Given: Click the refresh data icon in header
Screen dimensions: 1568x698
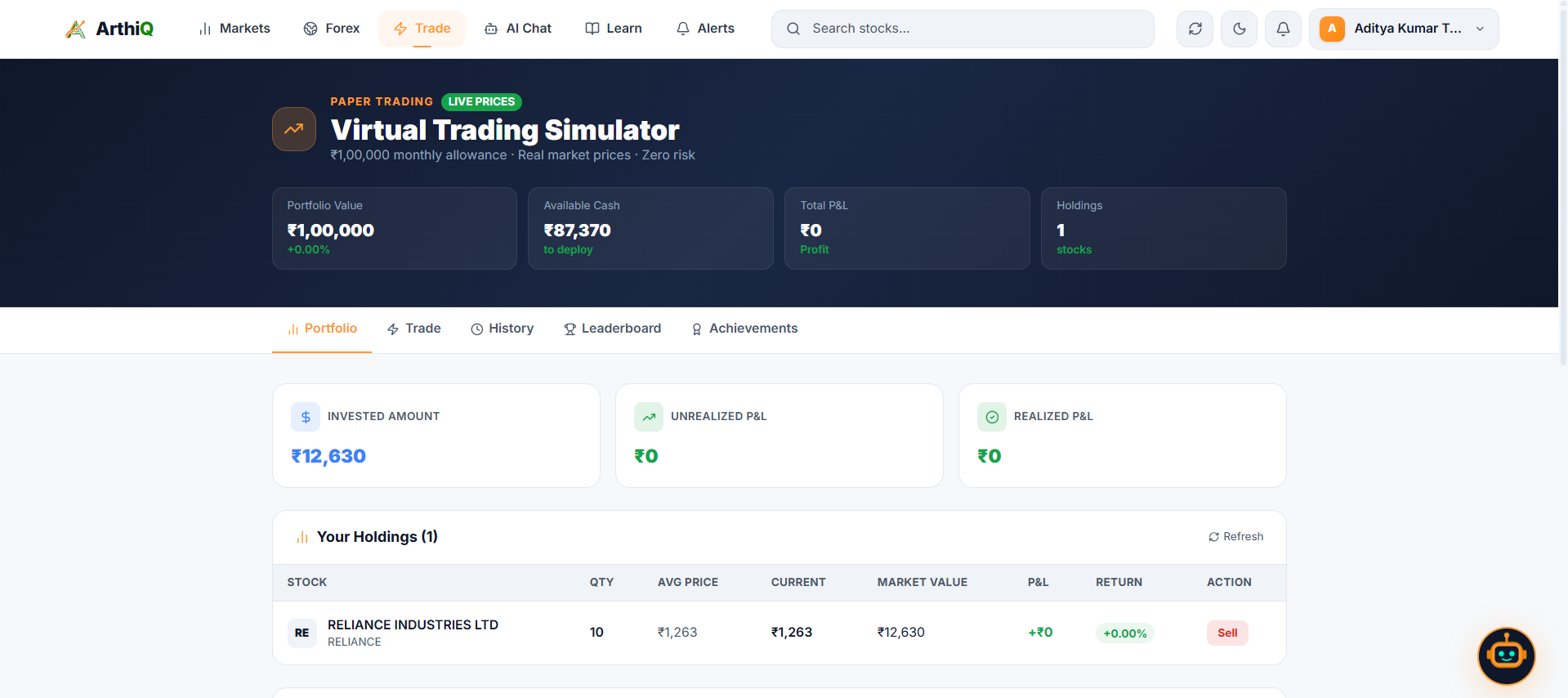Looking at the screenshot, I should point(1195,29).
